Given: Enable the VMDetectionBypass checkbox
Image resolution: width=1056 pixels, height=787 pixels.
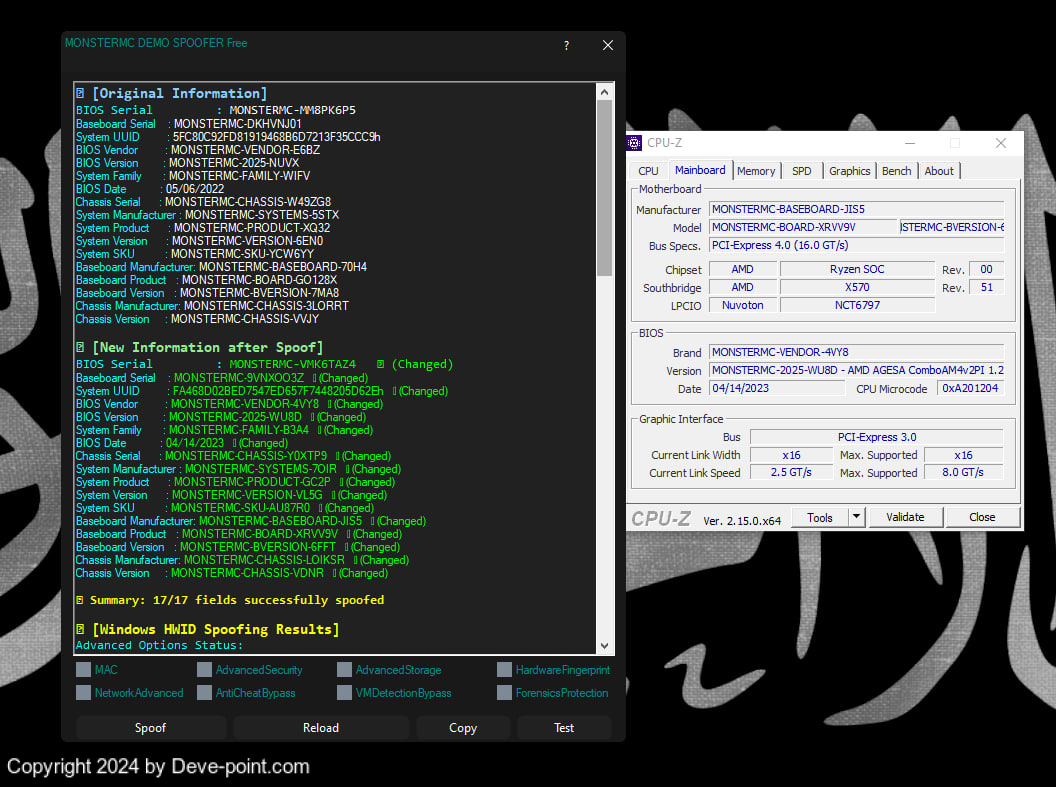Looking at the screenshot, I should [x=345, y=693].
